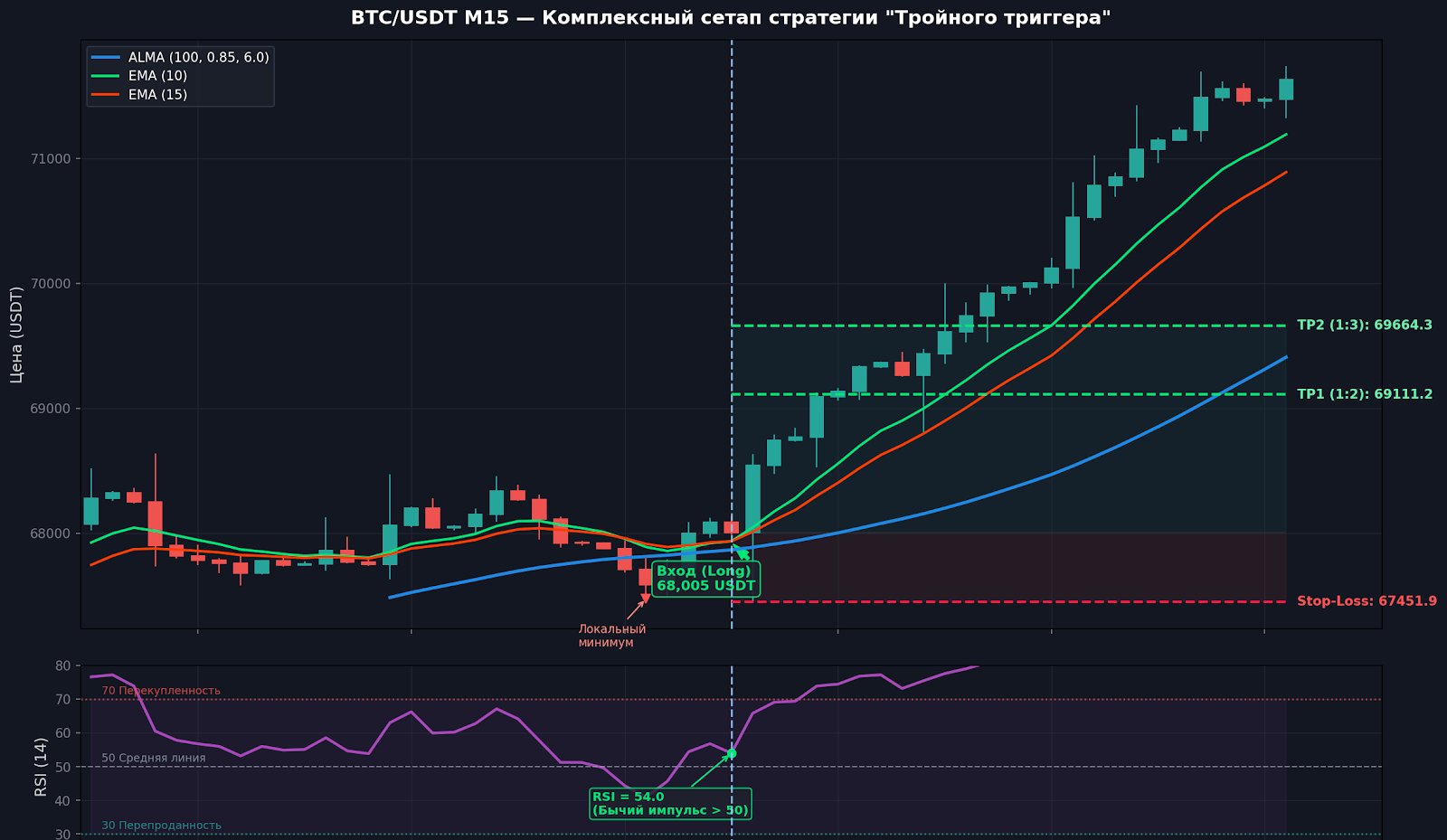This screenshot has height=840, width=1447.
Task: Click the chart title "Тройного триггера"
Action: (1000, 18)
